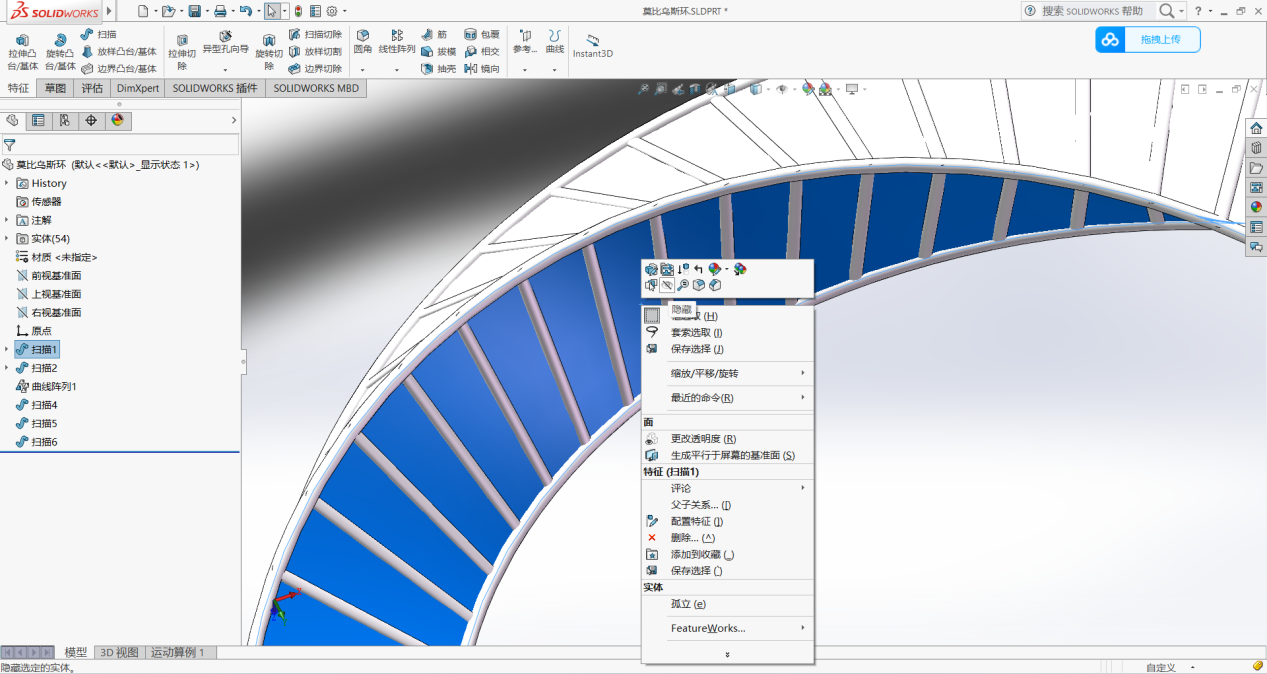Click the Hide body icon in context toolbar
1267x674 pixels.
[x=667, y=286]
